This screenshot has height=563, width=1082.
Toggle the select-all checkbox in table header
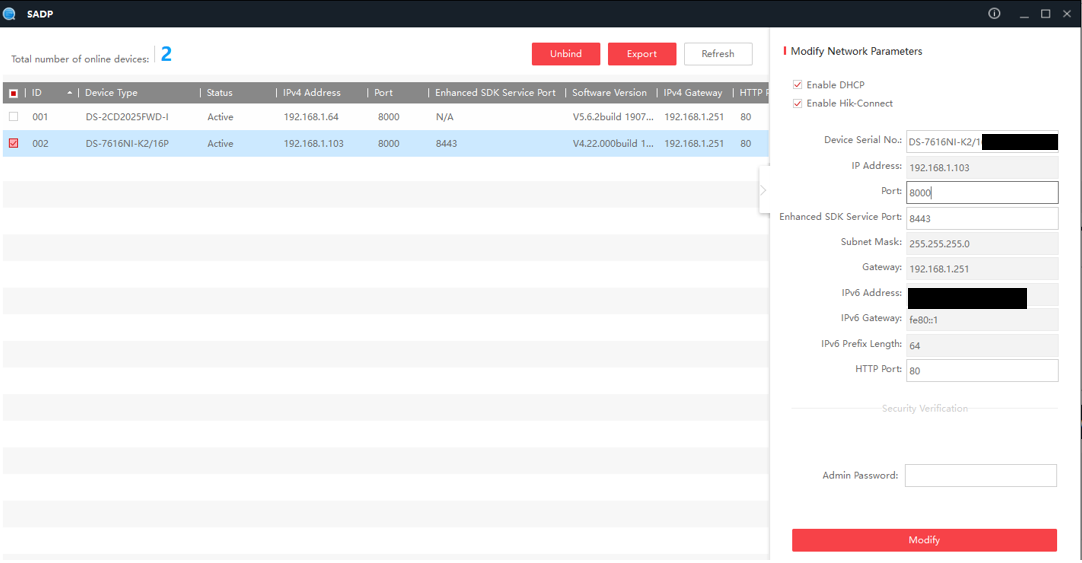point(13,93)
